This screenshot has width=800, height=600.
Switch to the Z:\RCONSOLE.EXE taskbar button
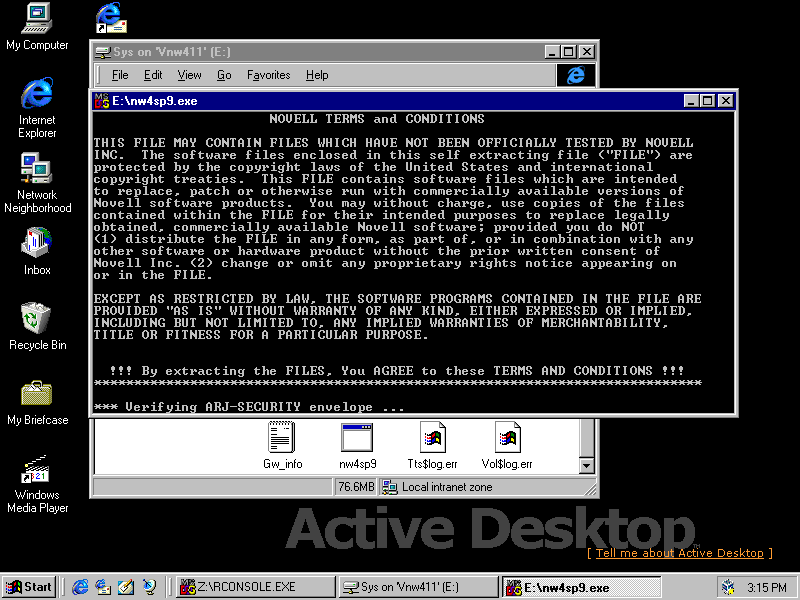(256, 587)
